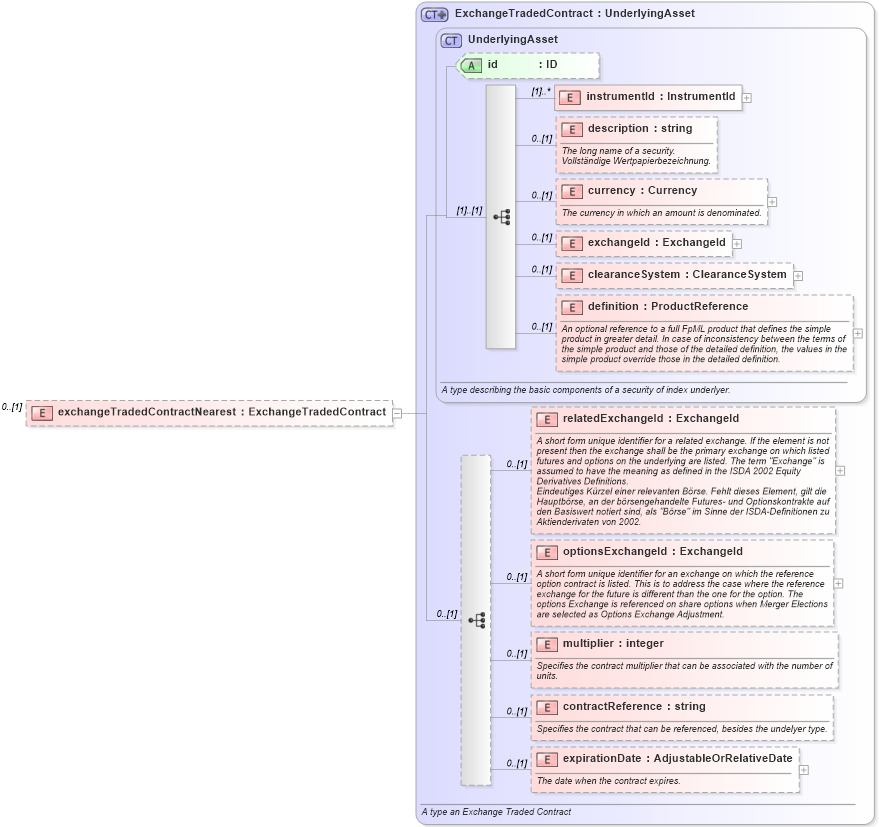Viewport: 879px width, 827px height.
Task: Click the E icon of exchangeId element
Action: click(572, 243)
